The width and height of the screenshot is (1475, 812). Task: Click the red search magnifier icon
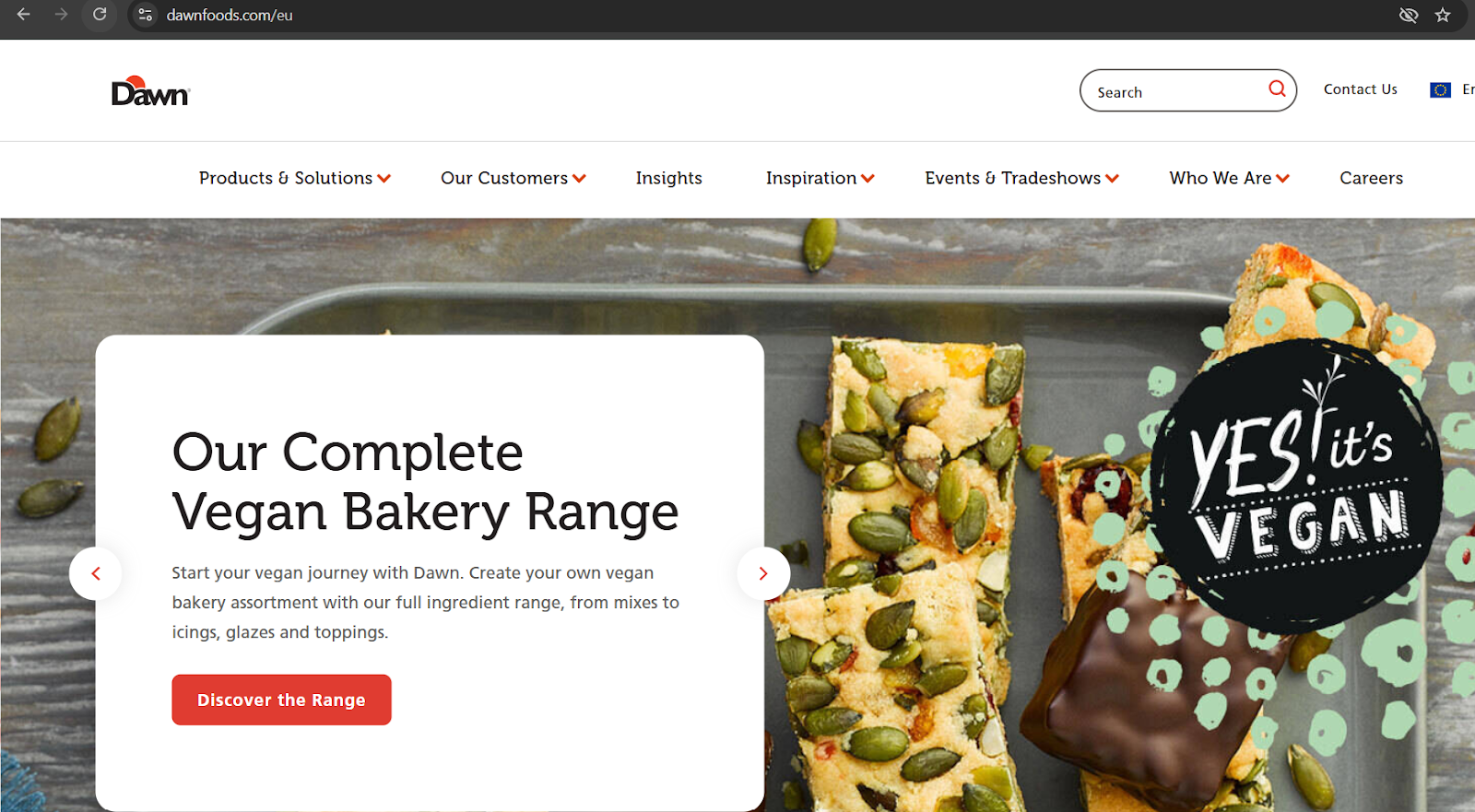click(1277, 88)
